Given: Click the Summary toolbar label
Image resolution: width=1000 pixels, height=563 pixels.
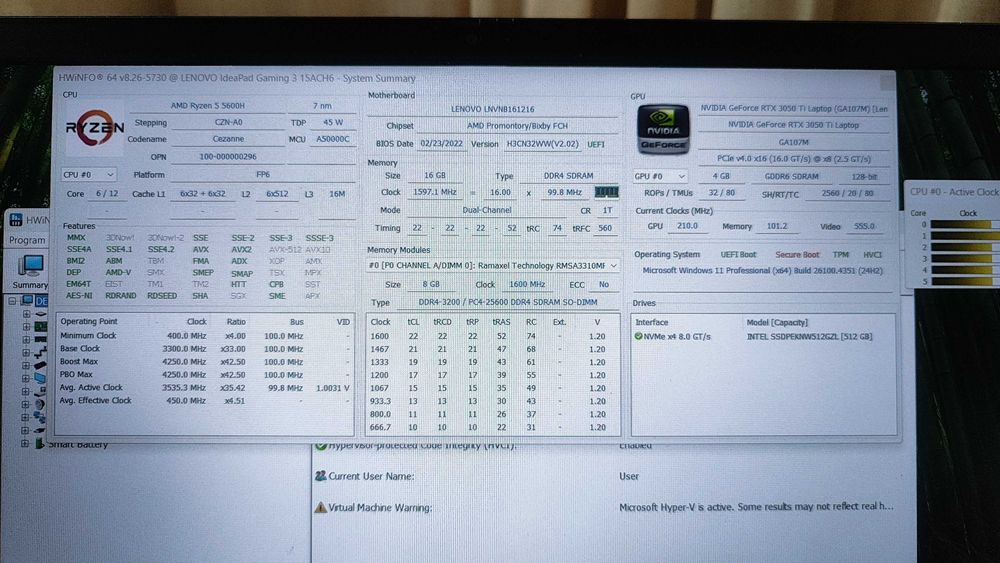Looking at the screenshot, I should tap(30, 284).
